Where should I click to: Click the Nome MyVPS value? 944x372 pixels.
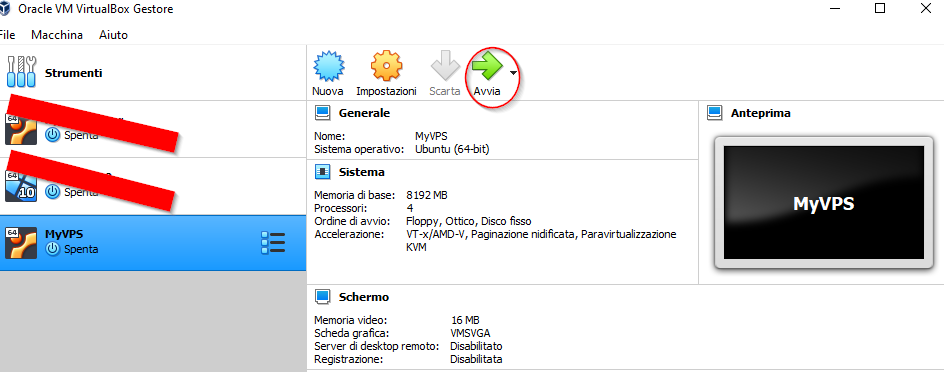click(431, 136)
